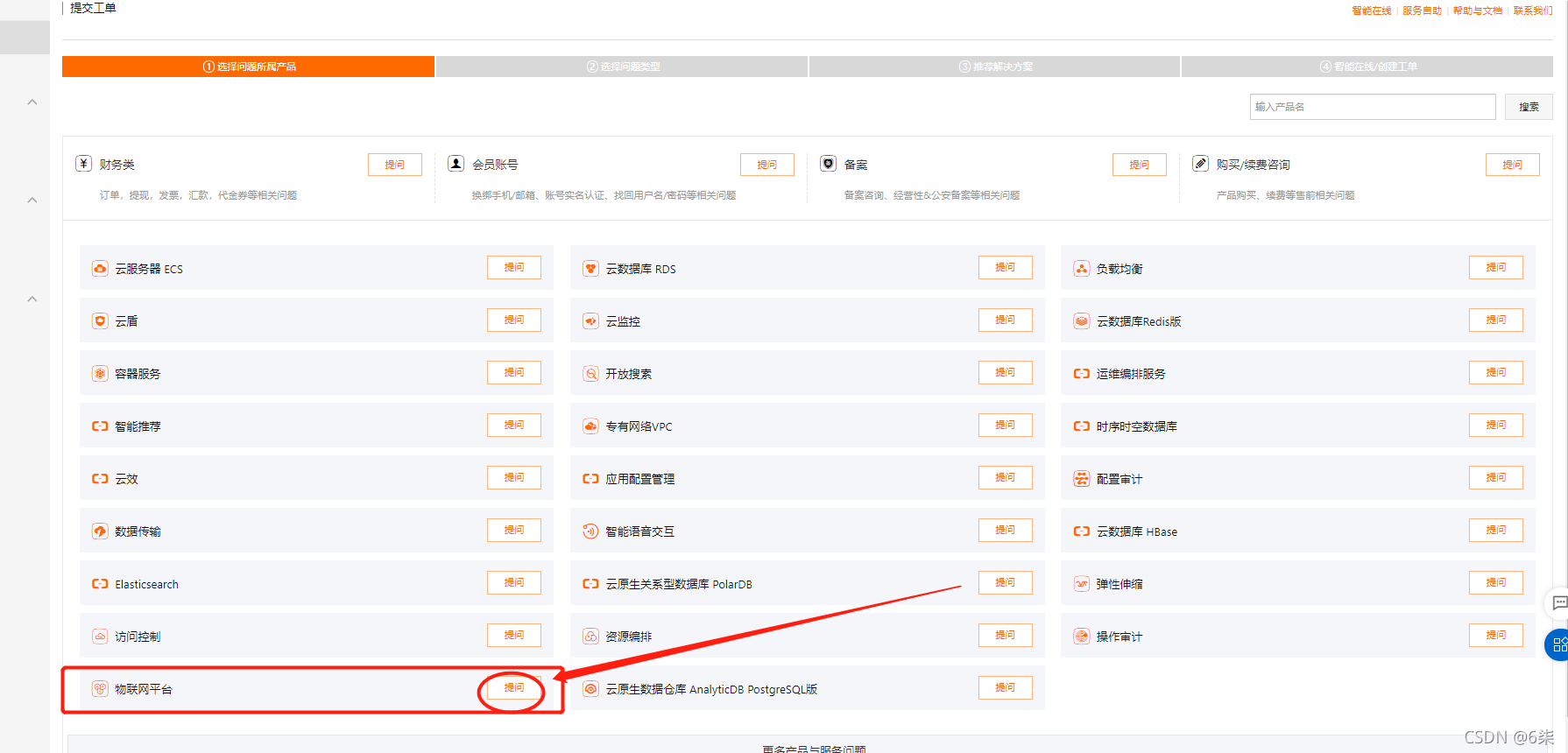Screen dimensions: 1568x753
Task: Click the 应用配置管理 icon
Action: (590, 479)
